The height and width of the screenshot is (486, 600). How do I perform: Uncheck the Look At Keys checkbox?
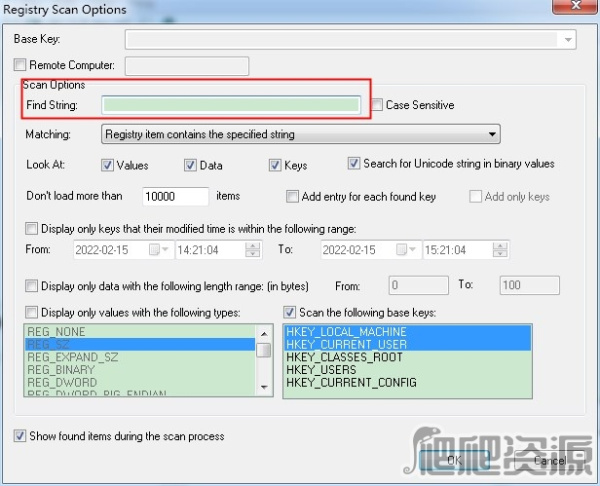pyautogui.click(x=275, y=165)
